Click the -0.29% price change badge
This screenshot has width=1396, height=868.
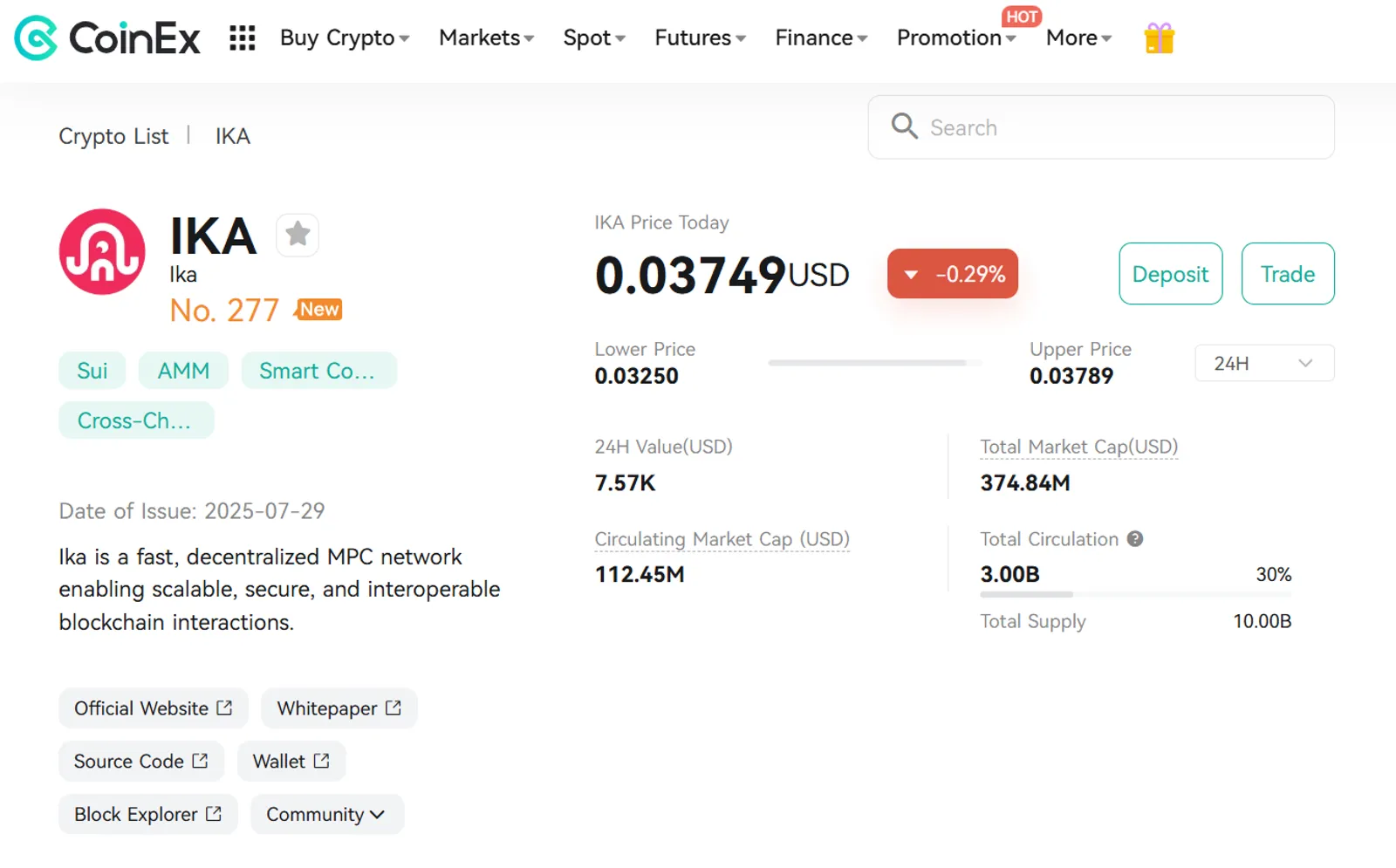[x=953, y=274]
